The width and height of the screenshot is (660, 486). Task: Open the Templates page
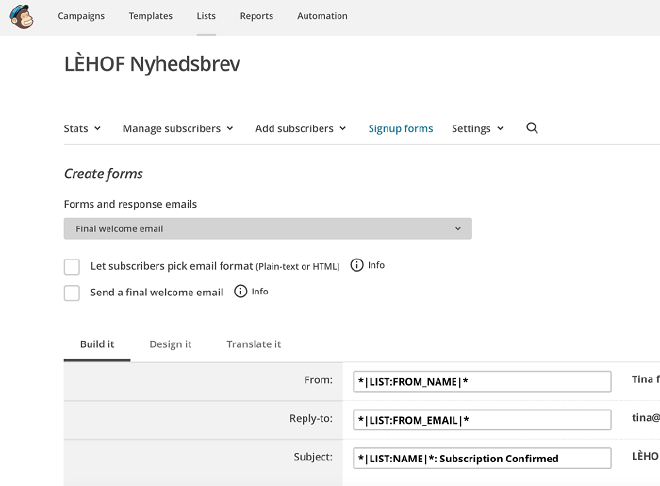click(x=150, y=16)
